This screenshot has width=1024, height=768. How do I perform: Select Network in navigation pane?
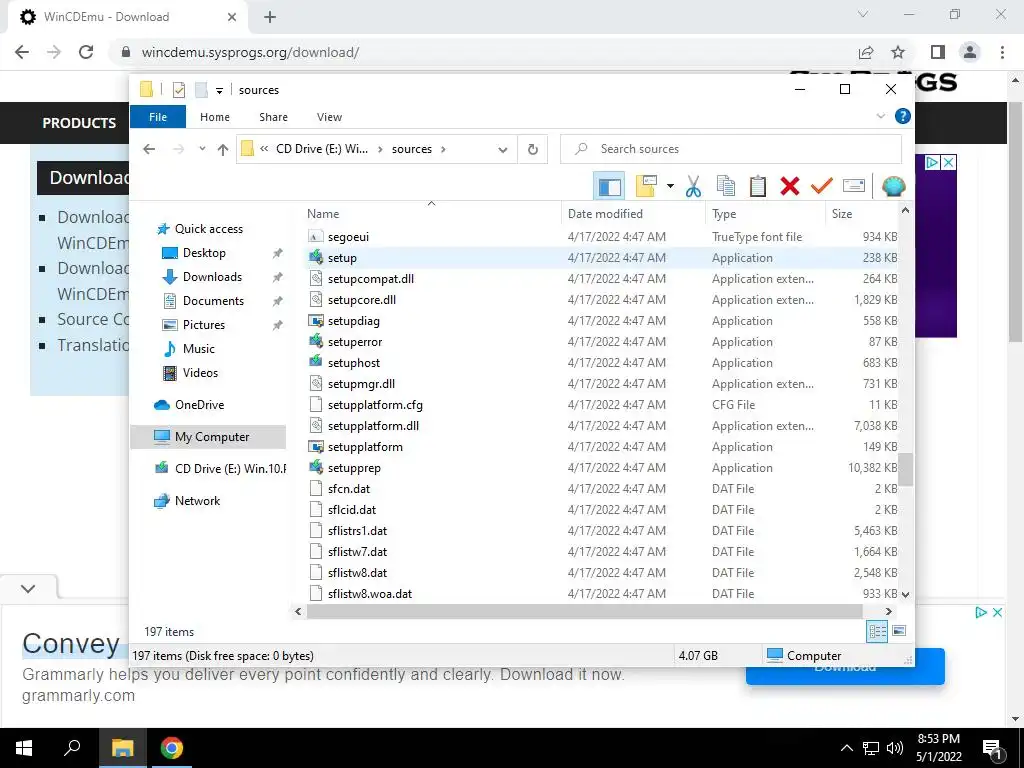197,501
